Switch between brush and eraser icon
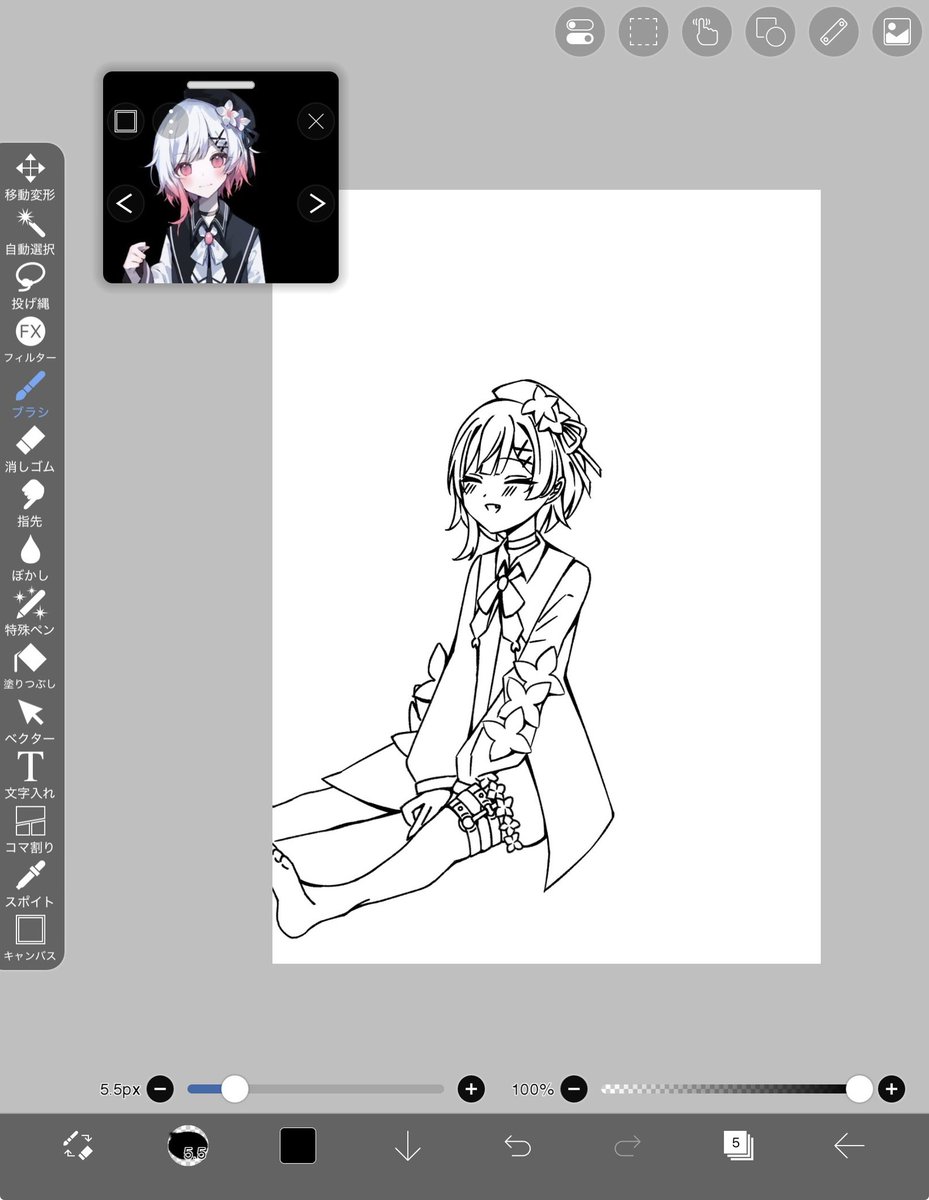929x1200 pixels. point(77,1145)
